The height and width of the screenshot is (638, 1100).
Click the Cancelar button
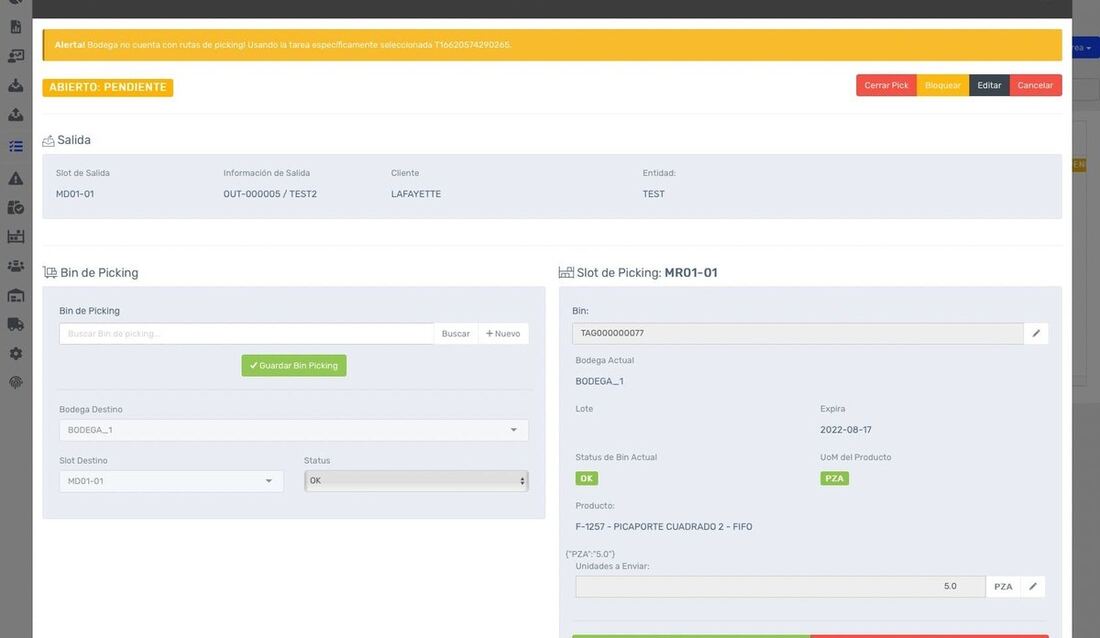click(1035, 86)
